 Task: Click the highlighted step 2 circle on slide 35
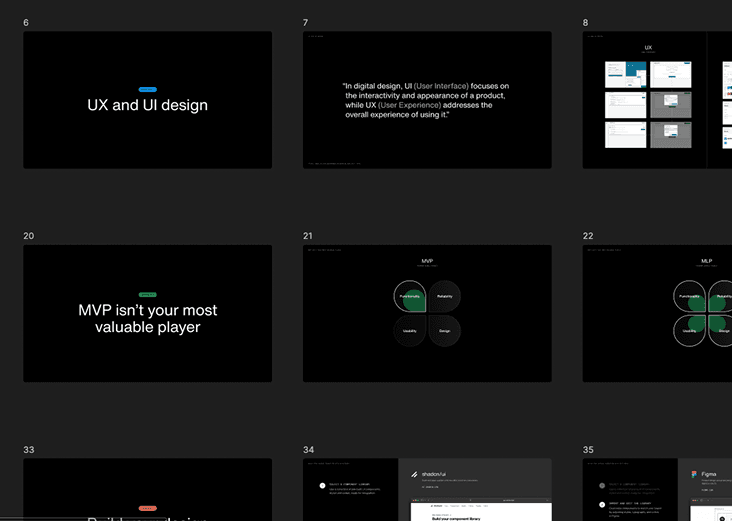(x=602, y=505)
